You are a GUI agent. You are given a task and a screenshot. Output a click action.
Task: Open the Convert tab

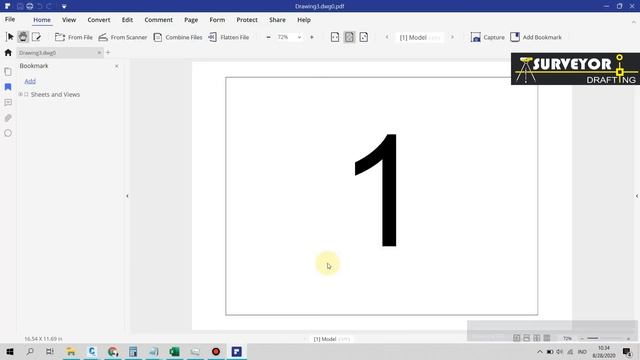(99, 20)
